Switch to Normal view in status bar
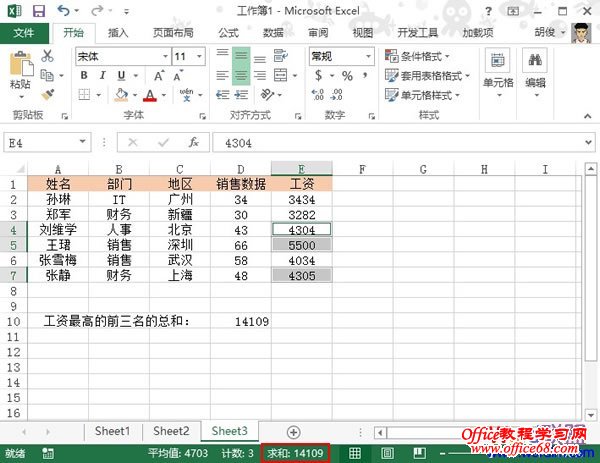The image size is (600, 463). click(355, 453)
